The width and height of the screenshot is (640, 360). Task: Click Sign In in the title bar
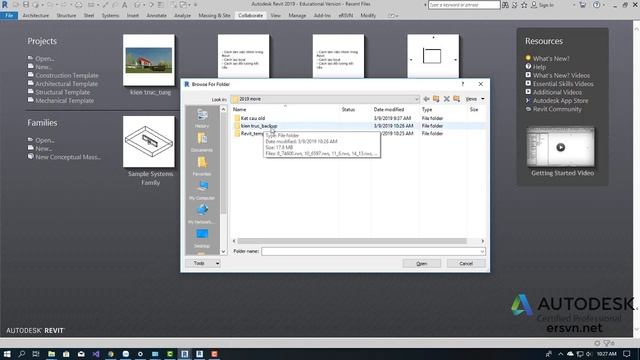pos(542,5)
